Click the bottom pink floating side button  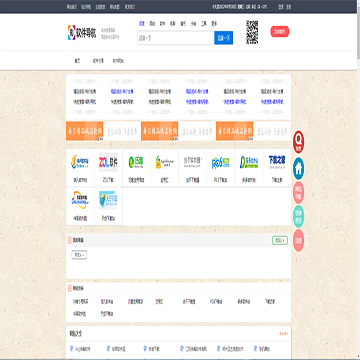[299, 241]
